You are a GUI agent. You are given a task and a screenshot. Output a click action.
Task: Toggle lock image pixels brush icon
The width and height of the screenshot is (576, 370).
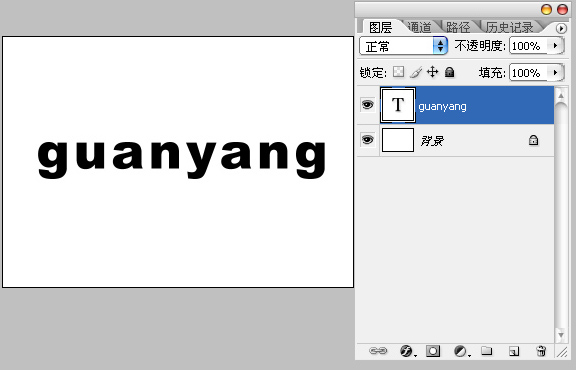pyautogui.click(x=416, y=72)
